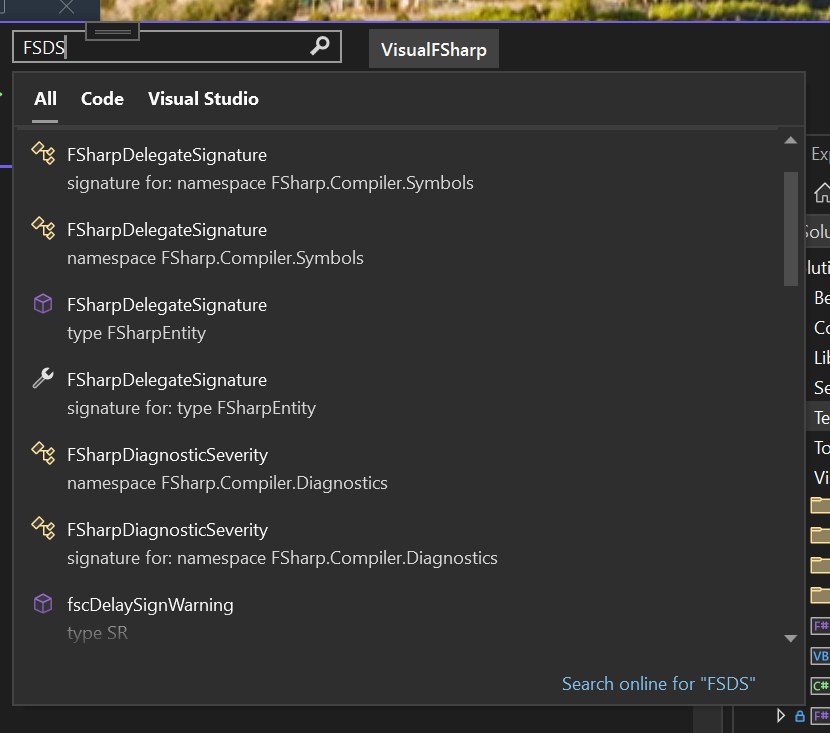This screenshot has height=733, width=830.
Task: Toggle the VisualFSharp search scope button
Action: 433,48
